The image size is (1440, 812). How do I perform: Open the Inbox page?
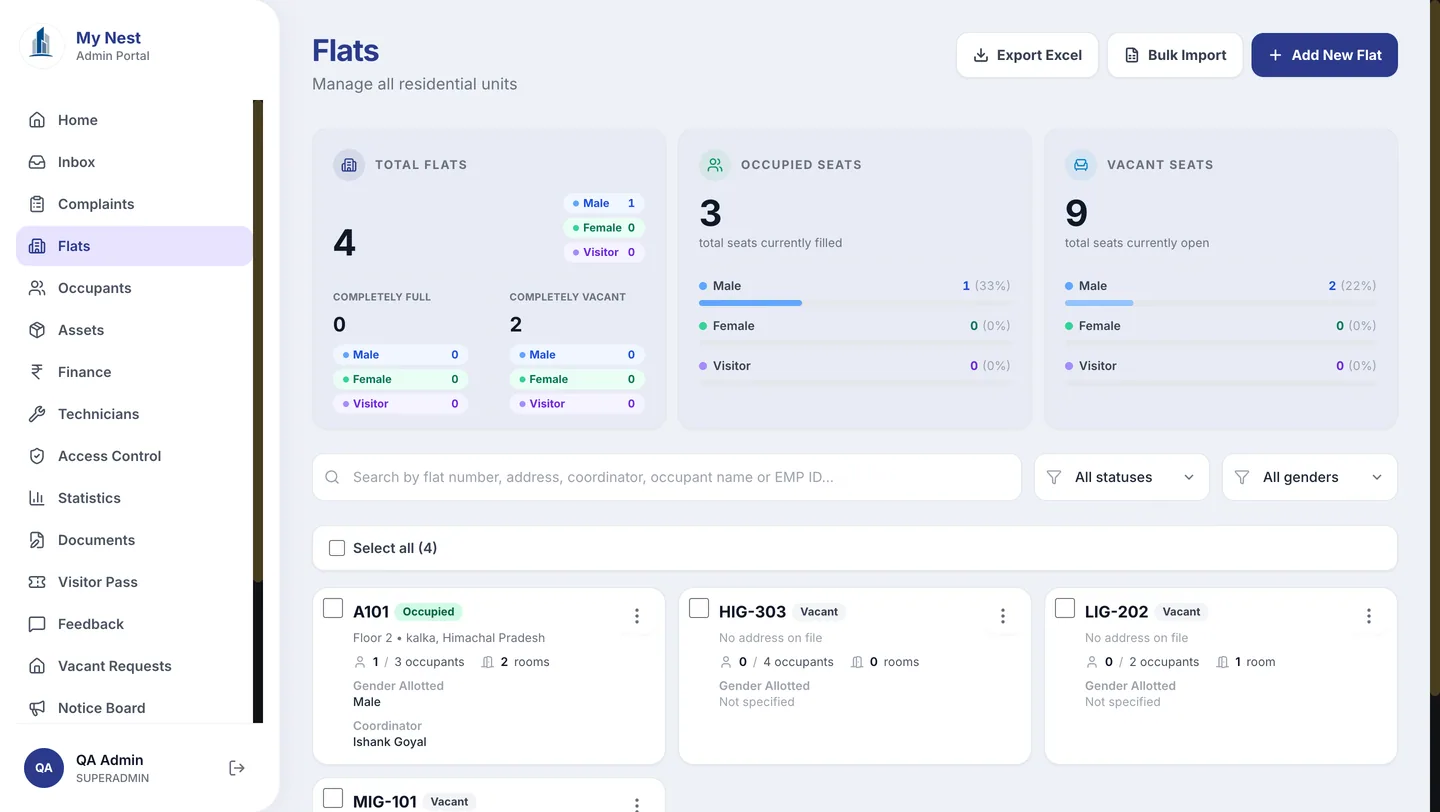pyautogui.click(x=134, y=162)
